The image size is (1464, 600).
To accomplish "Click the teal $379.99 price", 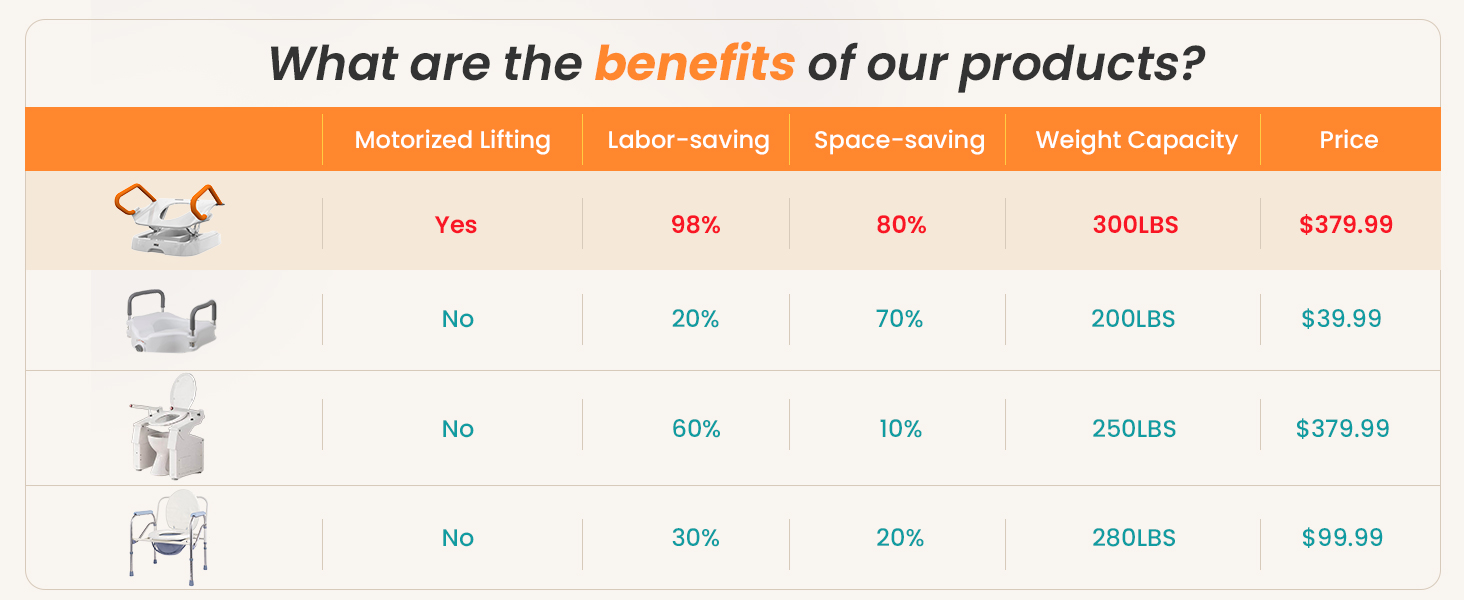I will (x=1342, y=429).
